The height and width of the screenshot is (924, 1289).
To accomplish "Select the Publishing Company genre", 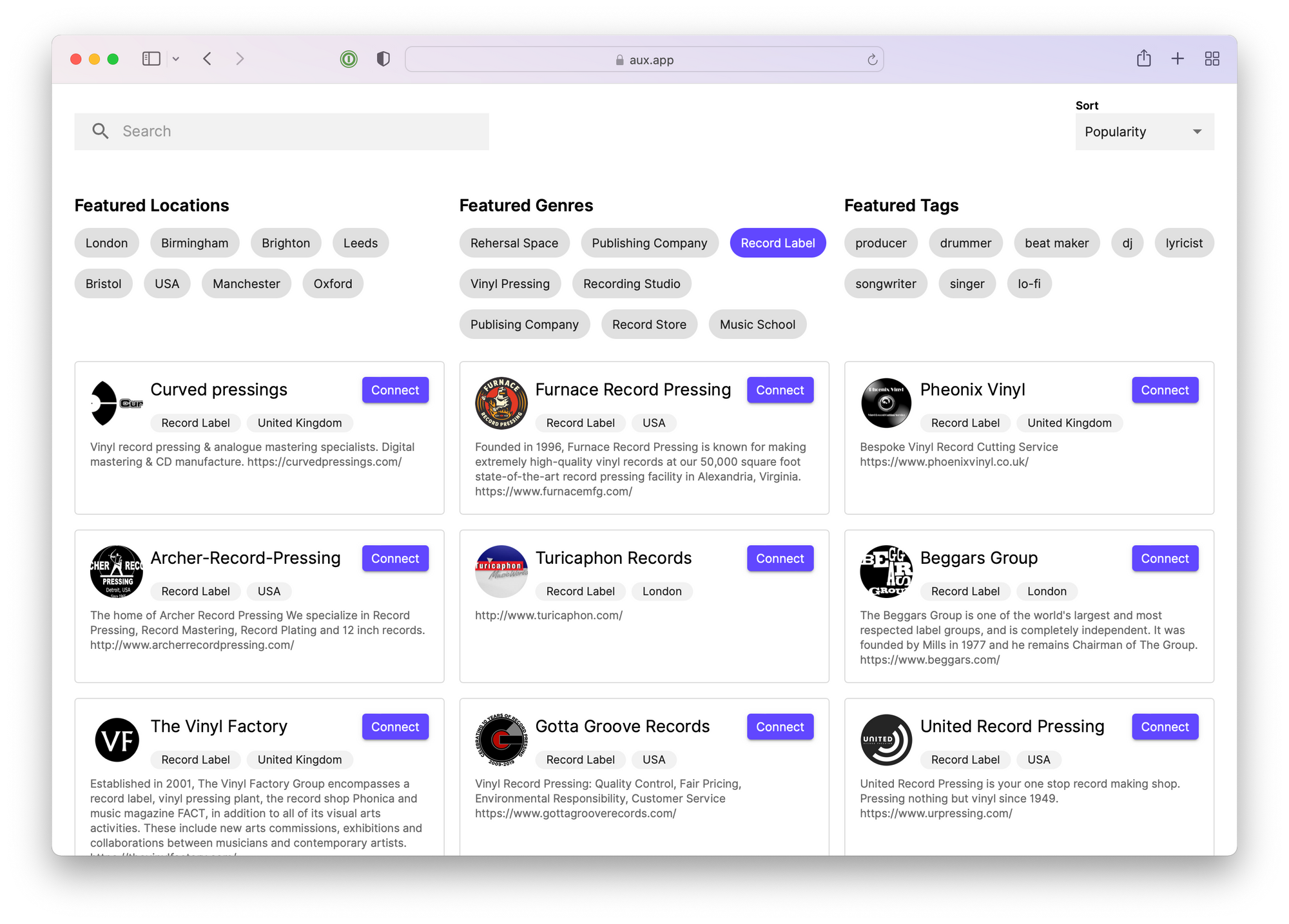I will (650, 243).
